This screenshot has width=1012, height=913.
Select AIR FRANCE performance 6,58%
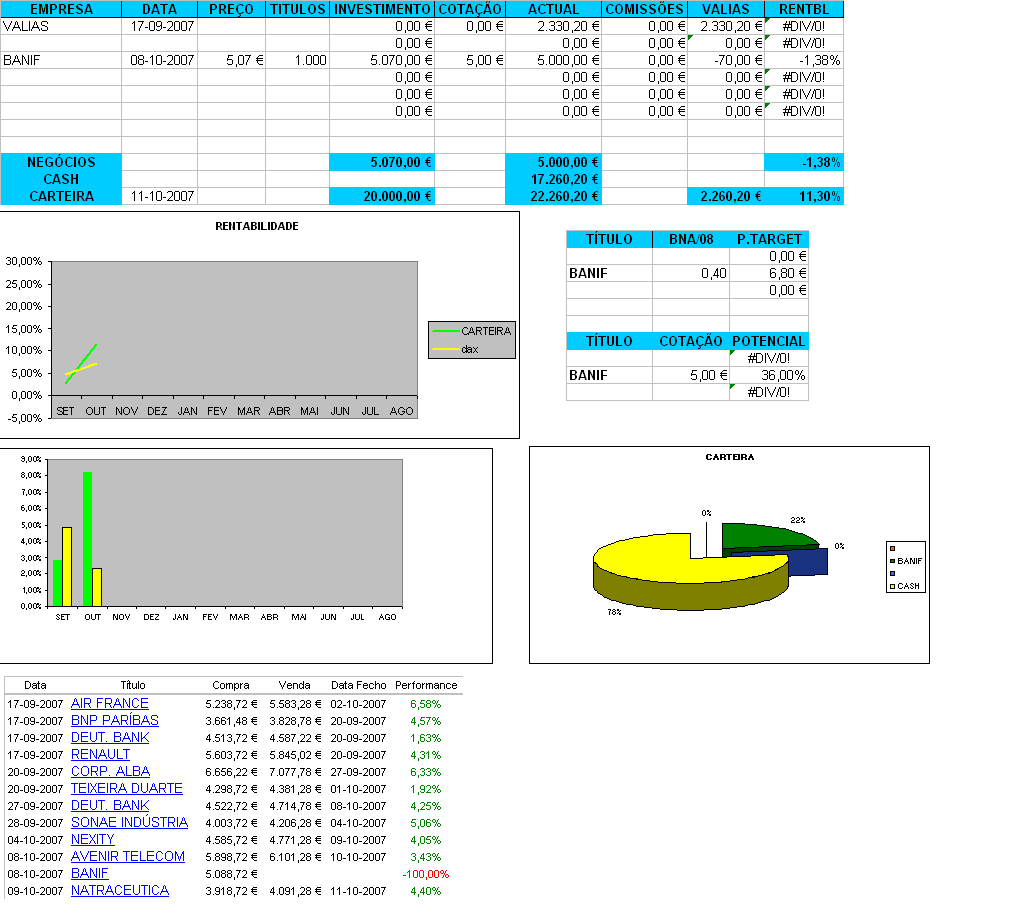tap(425, 704)
